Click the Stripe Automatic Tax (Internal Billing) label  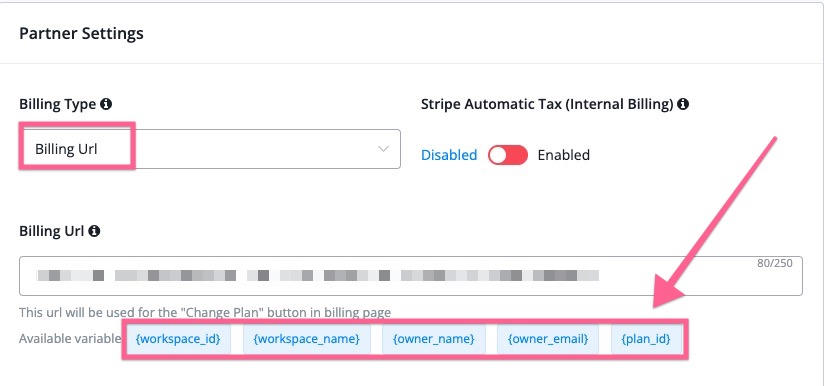click(x=547, y=104)
